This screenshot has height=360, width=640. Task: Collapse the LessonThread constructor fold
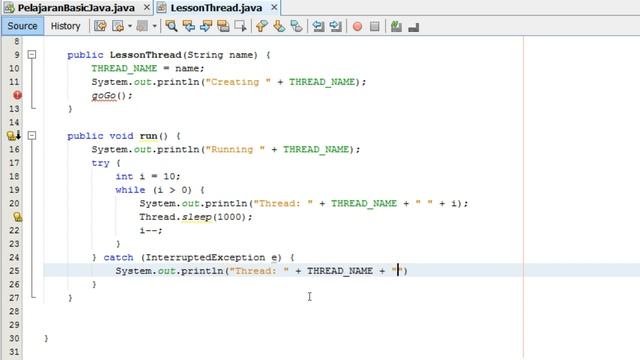(32, 54)
